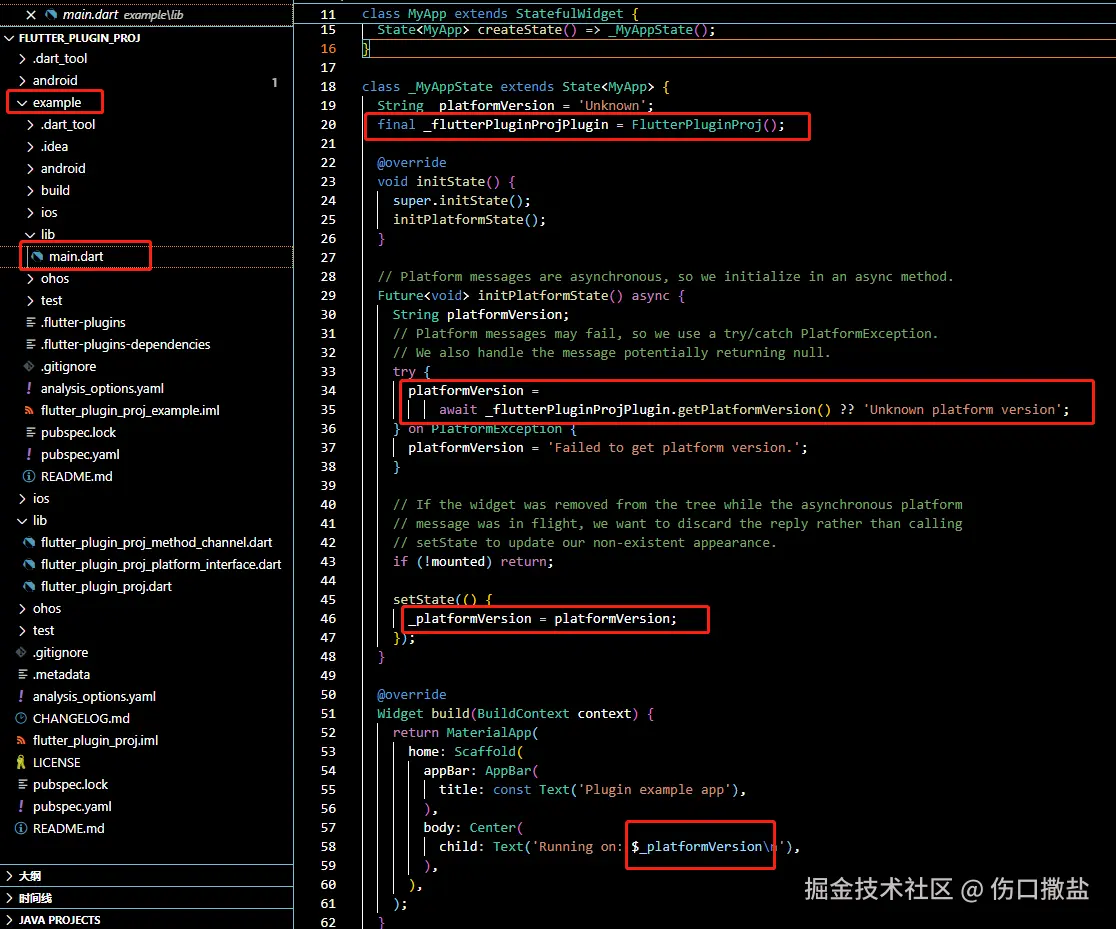Expand the android folder under example
This screenshot has width=1116, height=929.
tap(30, 169)
